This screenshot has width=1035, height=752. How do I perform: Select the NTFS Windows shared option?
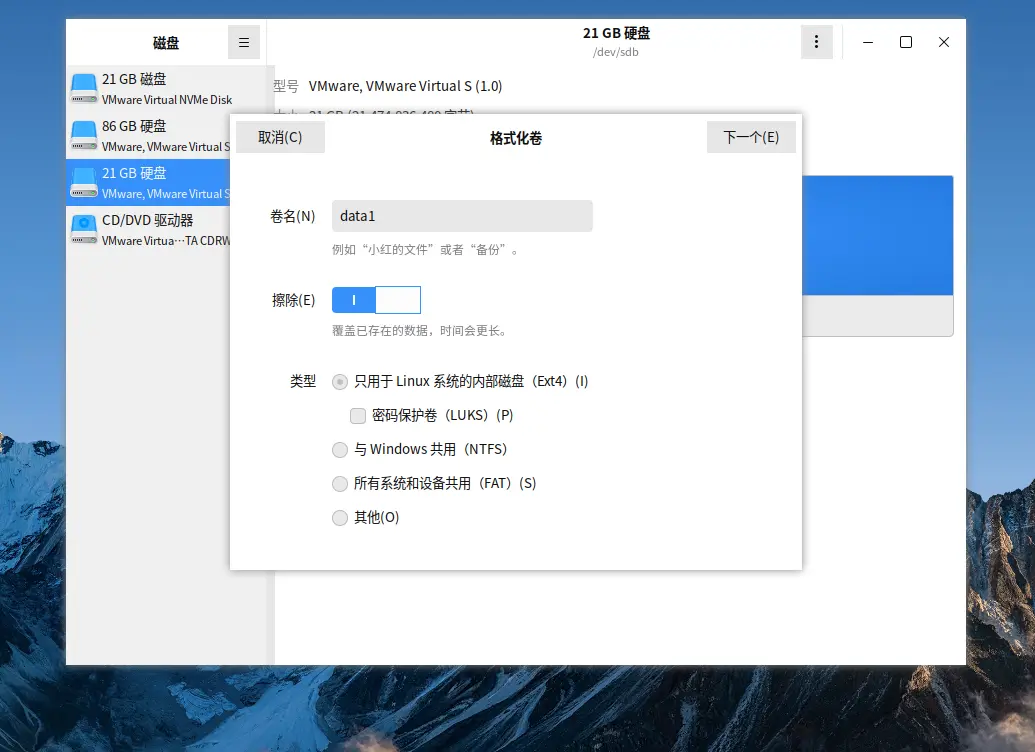(x=340, y=450)
